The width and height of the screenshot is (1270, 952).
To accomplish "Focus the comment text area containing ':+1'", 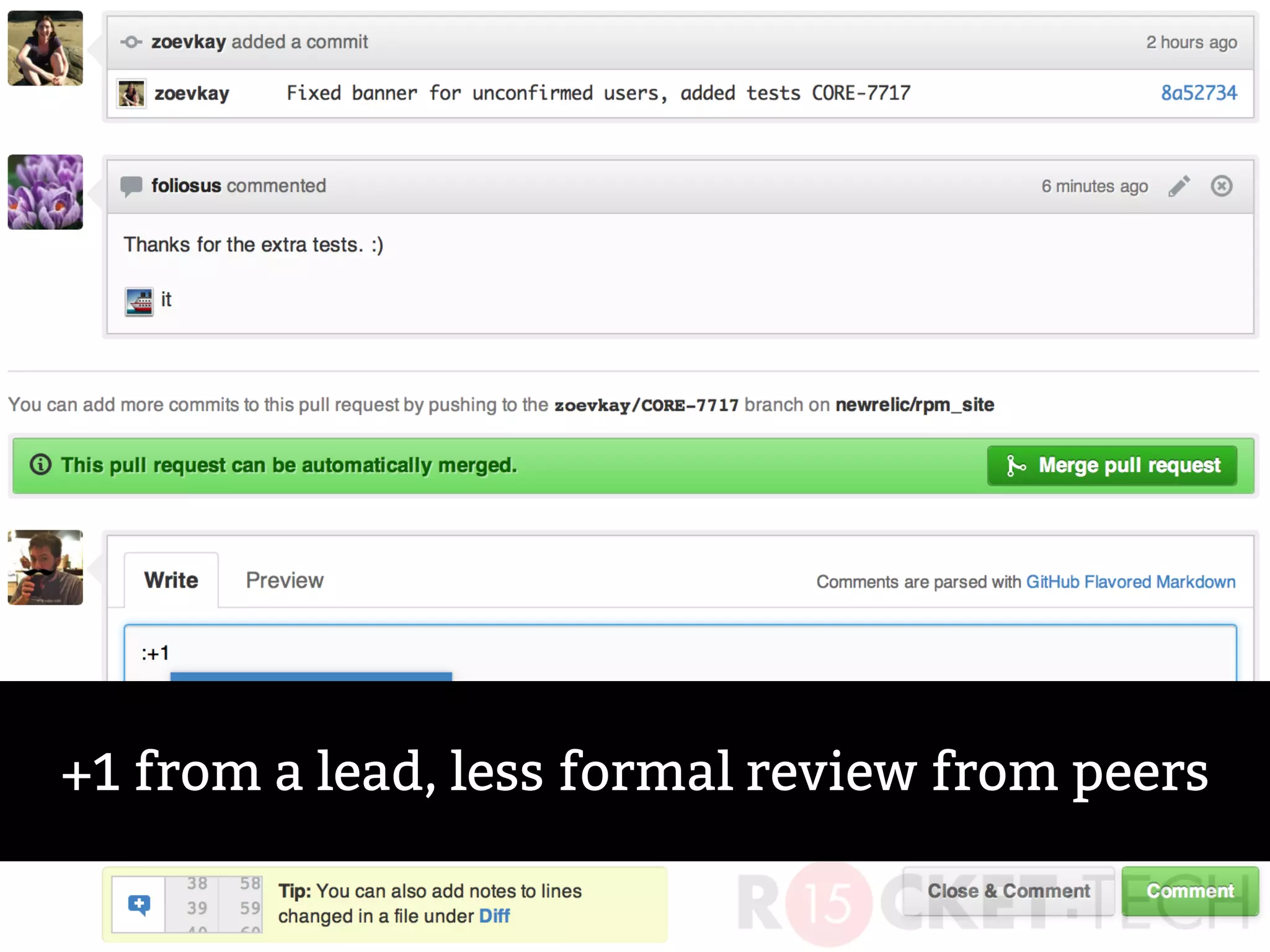I will pyautogui.click(x=680, y=653).
